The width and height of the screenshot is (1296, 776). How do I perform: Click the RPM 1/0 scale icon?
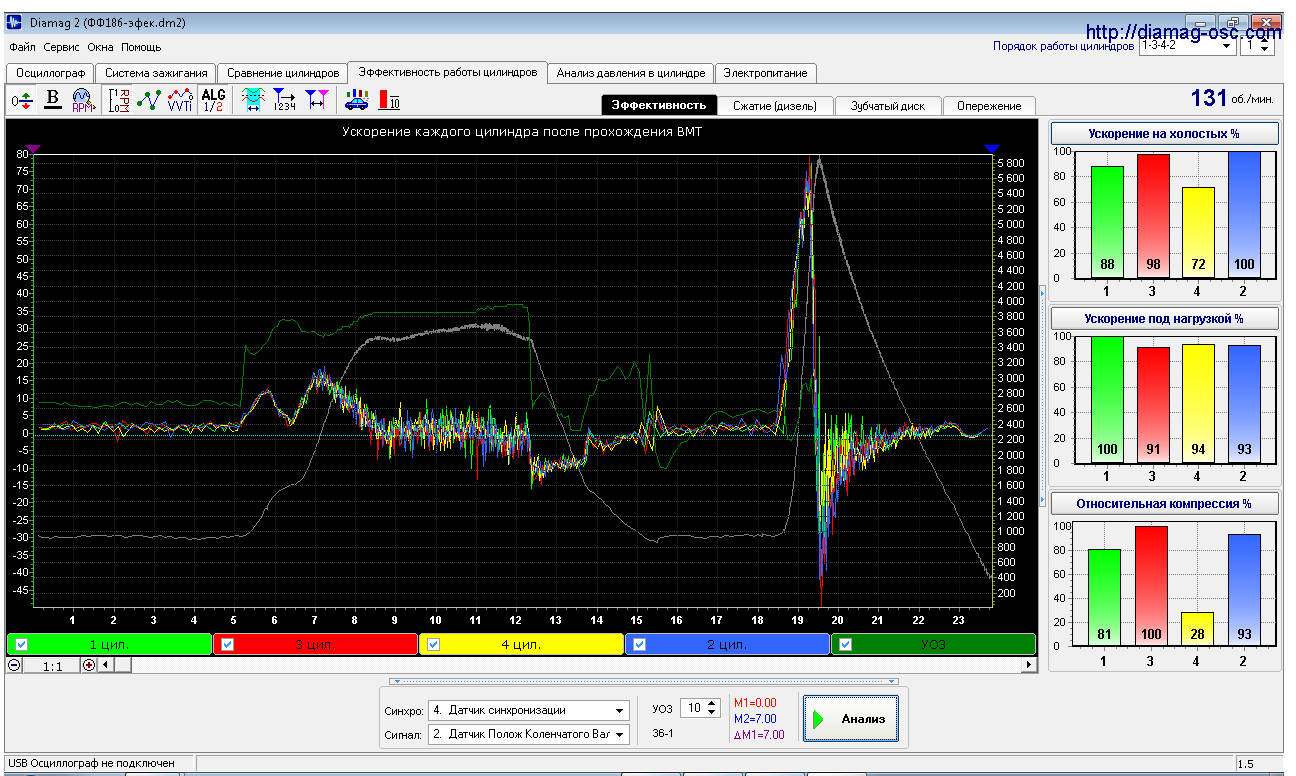click(120, 100)
